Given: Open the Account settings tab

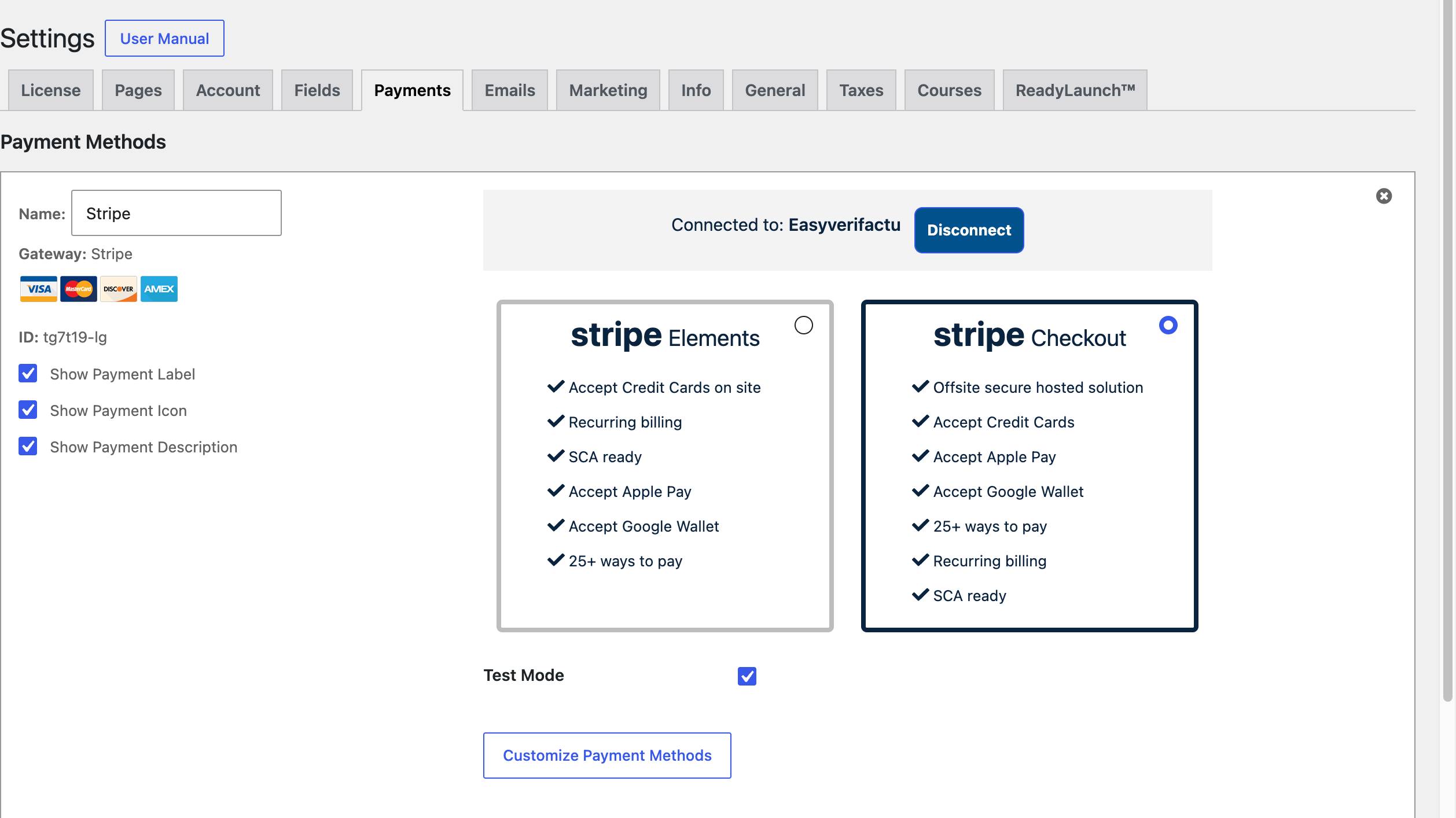Looking at the screenshot, I should click(228, 90).
